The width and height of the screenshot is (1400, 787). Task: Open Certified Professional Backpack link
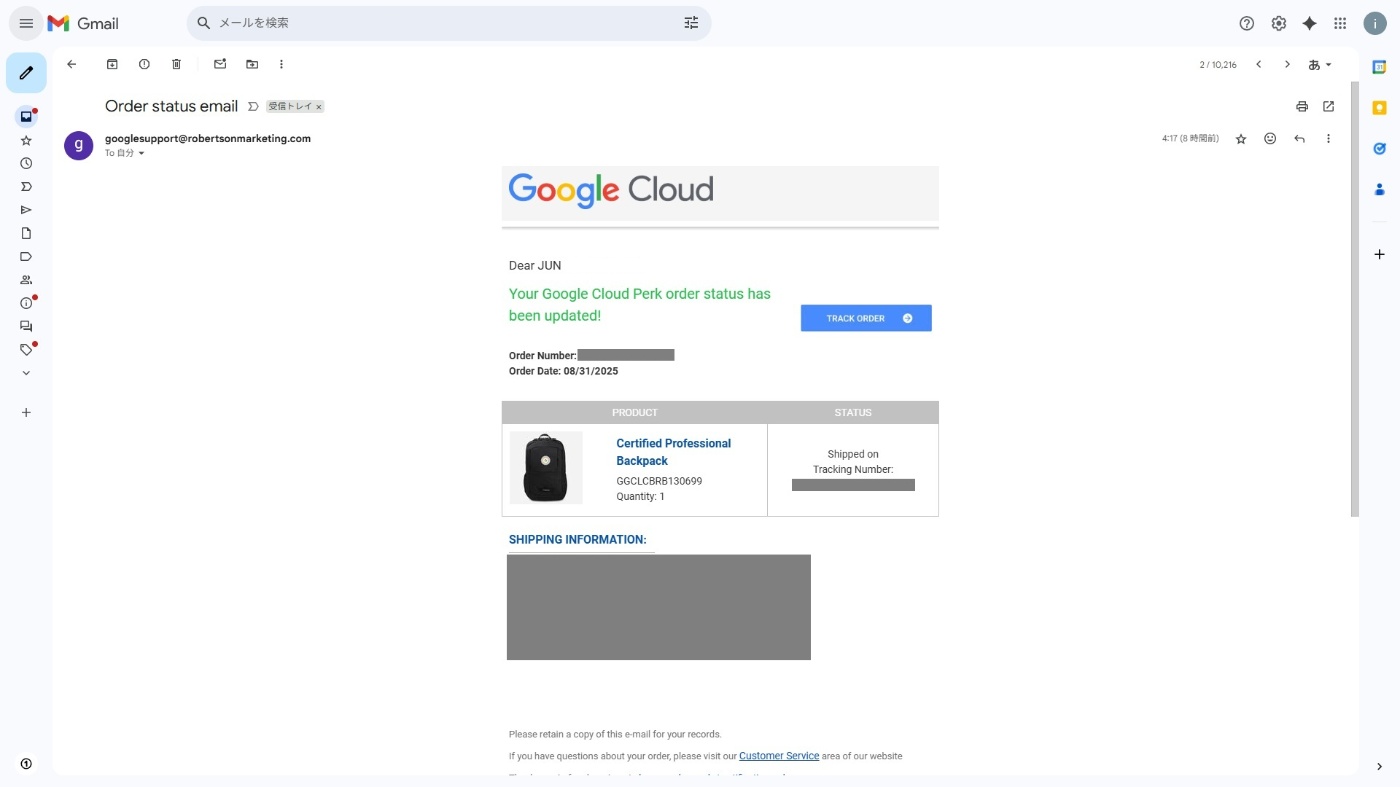[673, 452]
